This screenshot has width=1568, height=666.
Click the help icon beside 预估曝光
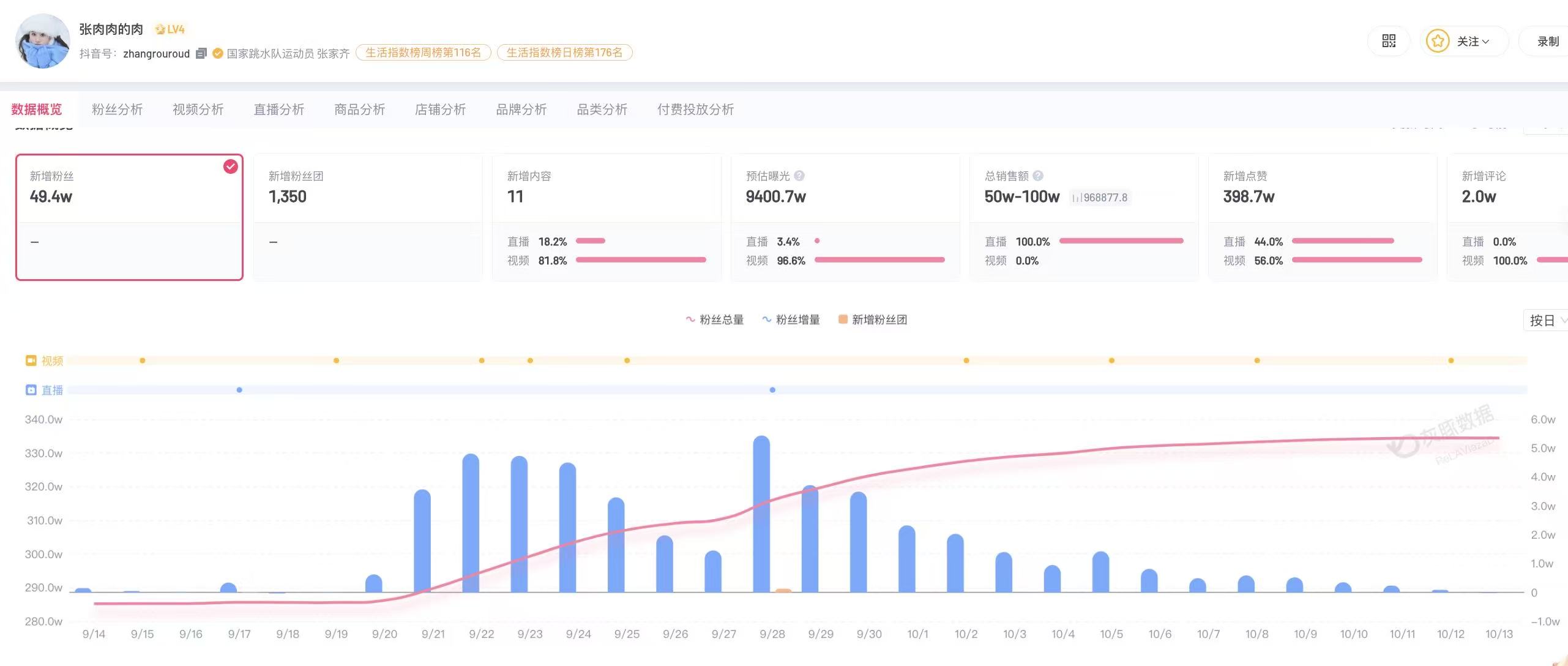[x=799, y=176]
